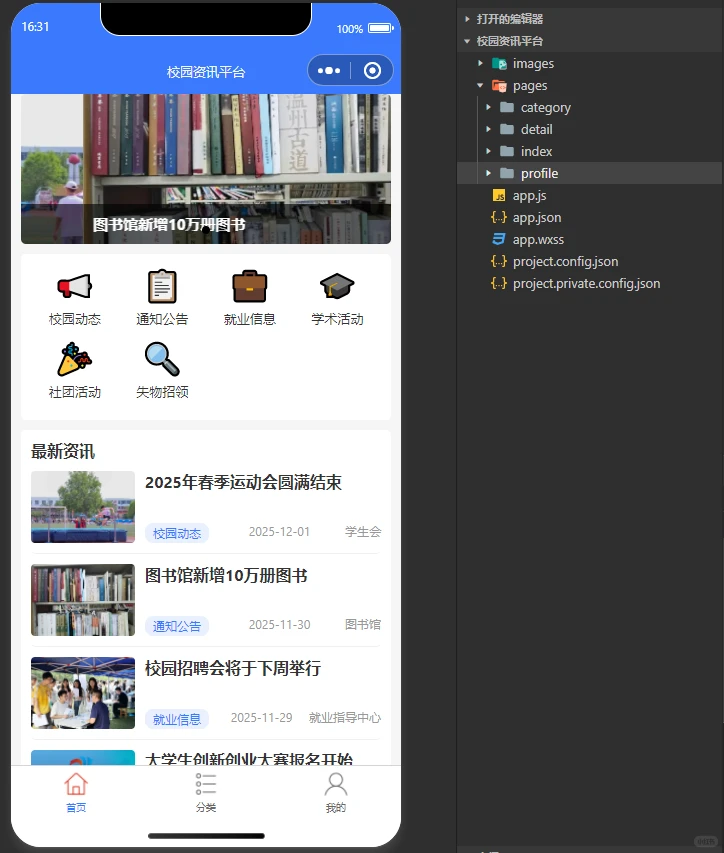Click the 通知公告 tag on library article
Screen dimensions: 724x853
(x=177, y=626)
